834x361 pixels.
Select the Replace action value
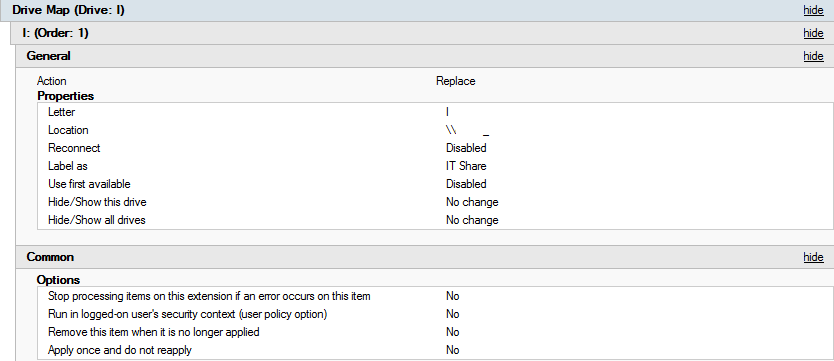pyautogui.click(x=456, y=81)
